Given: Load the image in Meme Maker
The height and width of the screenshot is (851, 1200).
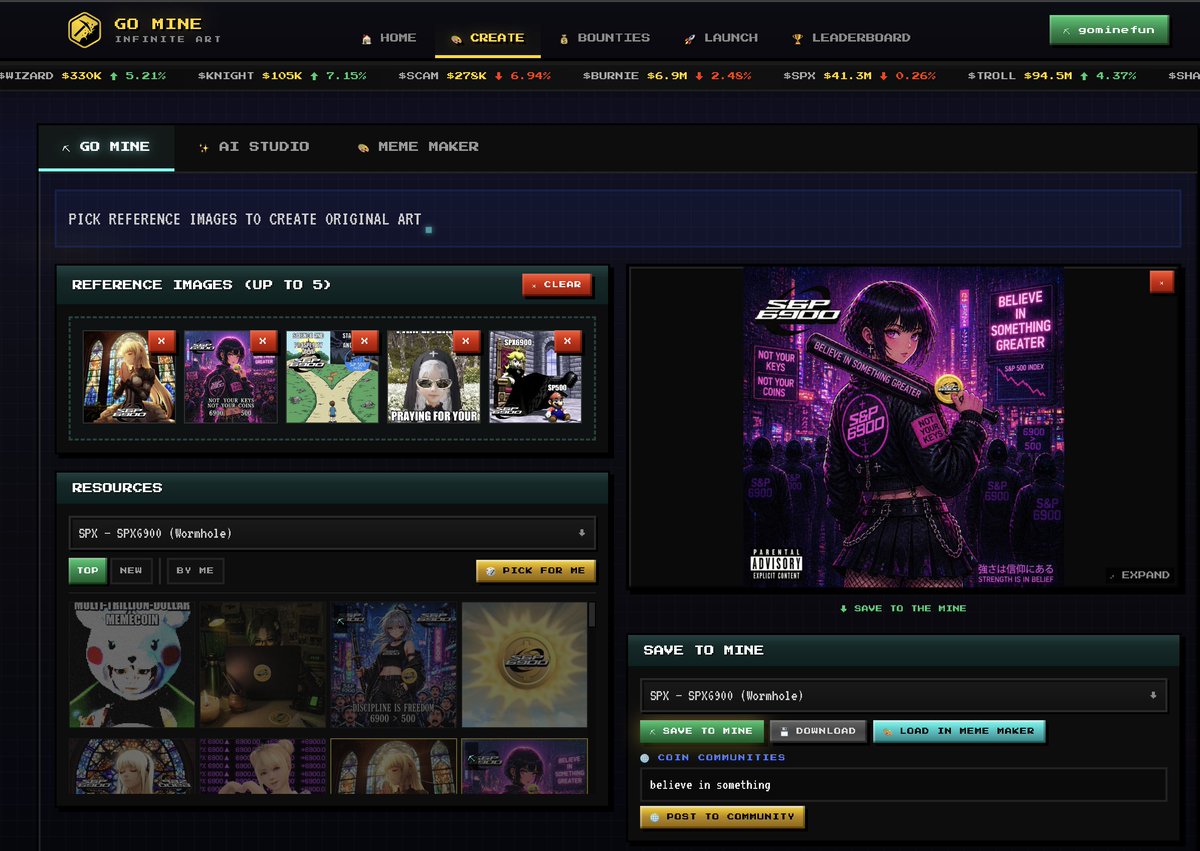Looking at the screenshot, I should (959, 731).
